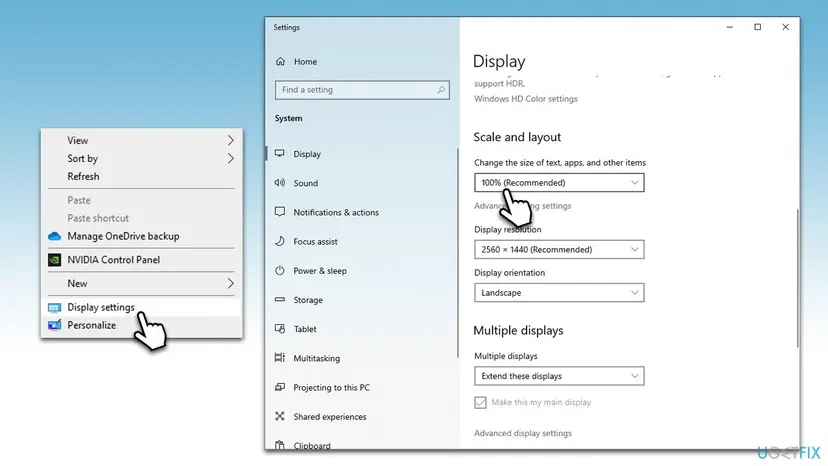Open Advanced display settings link
The height and width of the screenshot is (466, 828).
[523, 433]
